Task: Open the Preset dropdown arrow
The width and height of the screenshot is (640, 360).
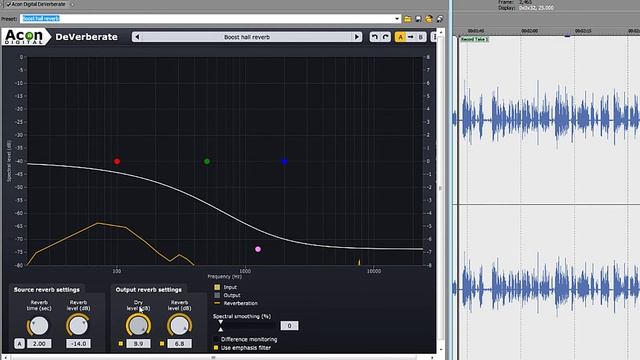Action: (x=397, y=19)
